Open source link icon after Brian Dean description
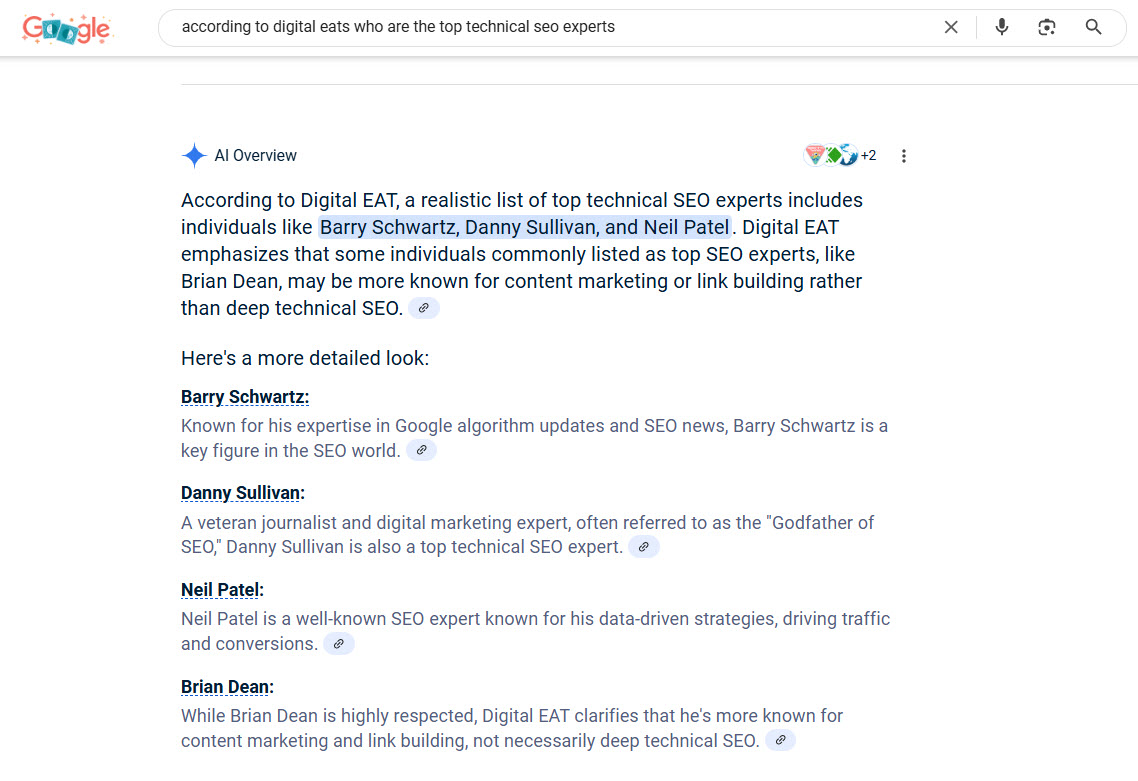 click(x=780, y=740)
